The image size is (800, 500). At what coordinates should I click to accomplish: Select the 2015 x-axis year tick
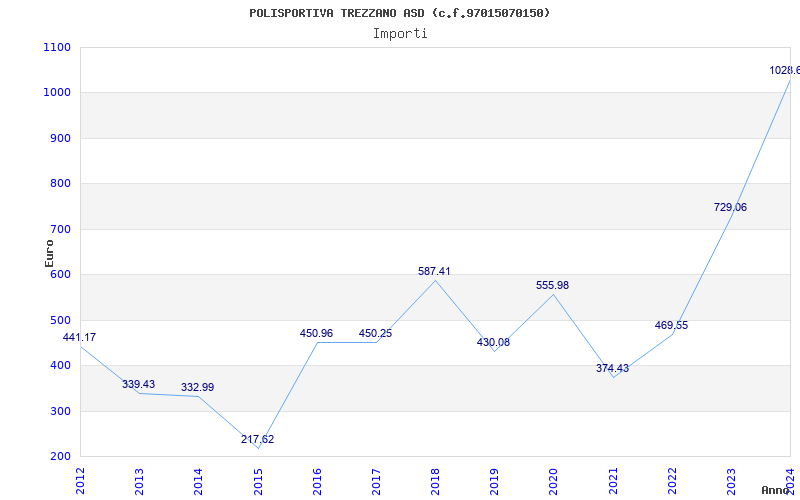click(258, 479)
